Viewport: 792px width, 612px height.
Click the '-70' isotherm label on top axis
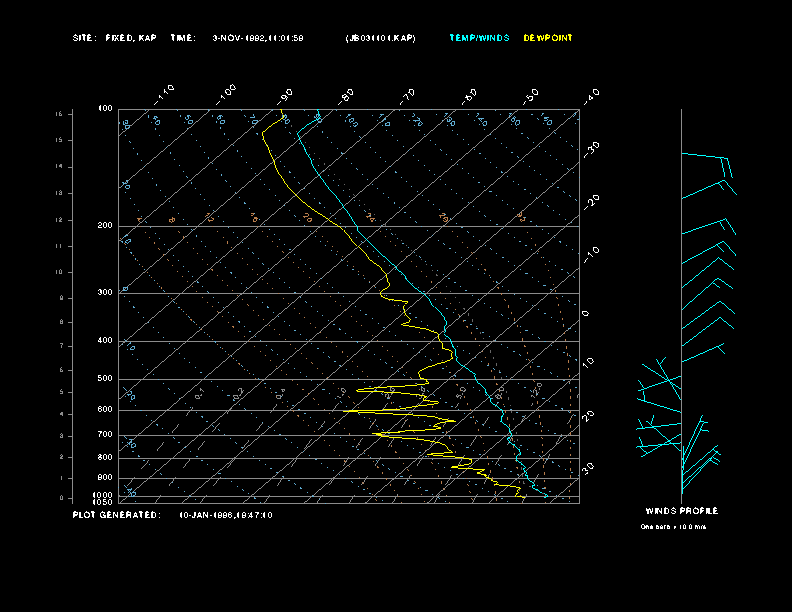[408, 96]
